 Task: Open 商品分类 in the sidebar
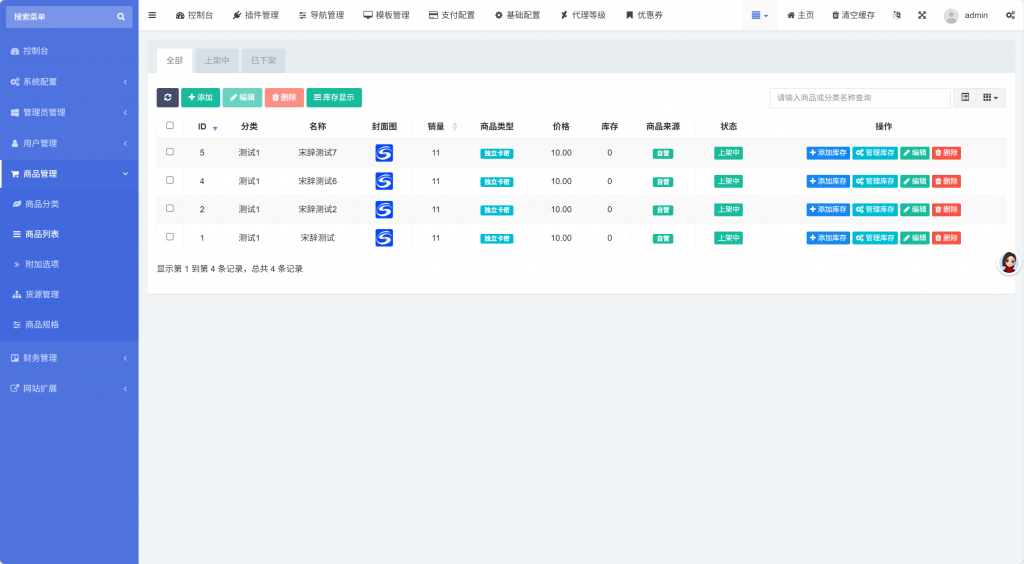pos(69,204)
